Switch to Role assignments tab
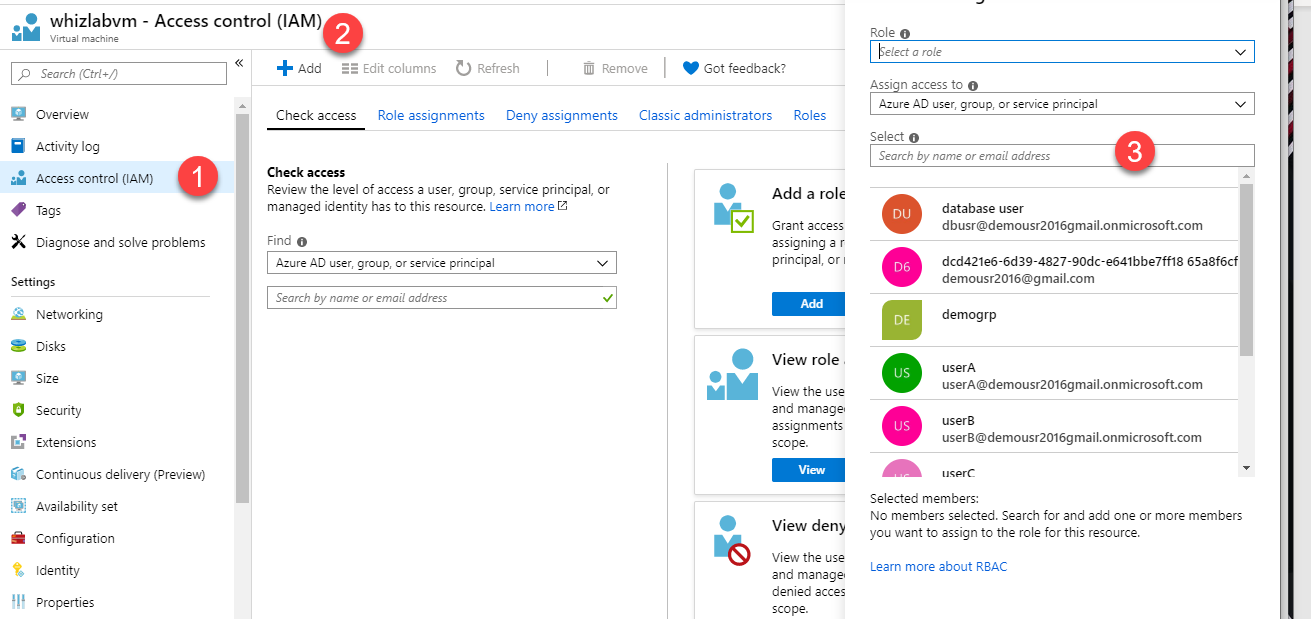This screenshot has height=619, width=1311. [431, 115]
